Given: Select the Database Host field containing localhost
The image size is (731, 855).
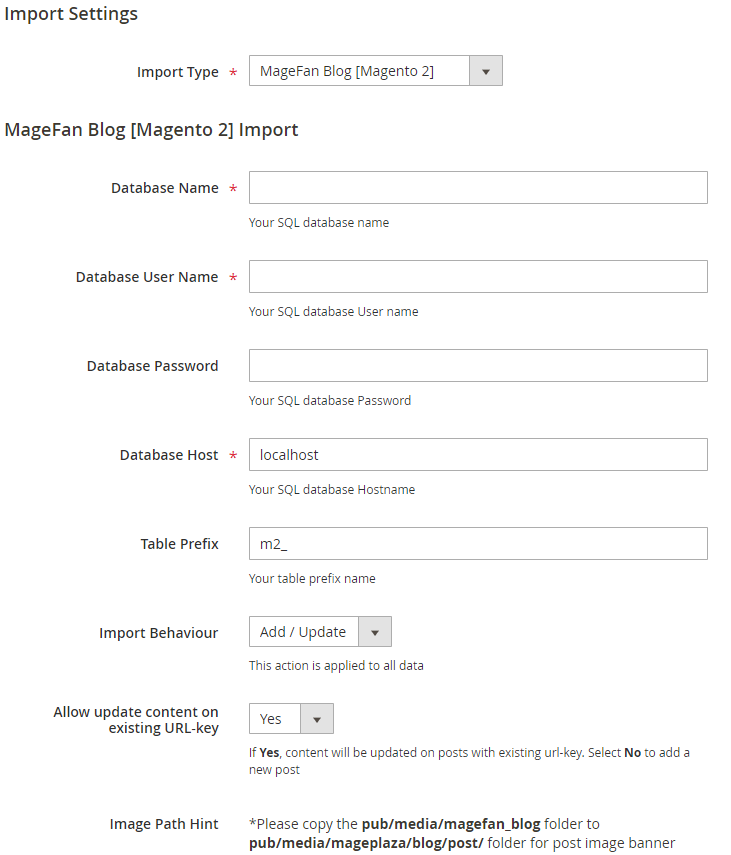Looking at the screenshot, I should click(478, 455).
